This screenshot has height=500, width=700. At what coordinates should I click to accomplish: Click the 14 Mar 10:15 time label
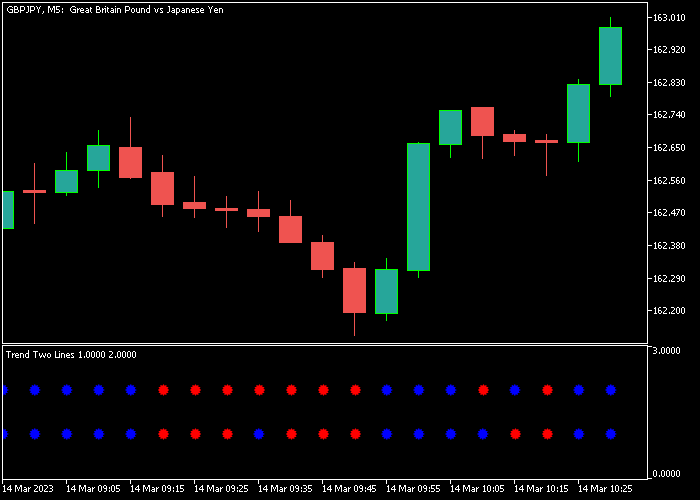pyautogui.click(x=541, y=489)
